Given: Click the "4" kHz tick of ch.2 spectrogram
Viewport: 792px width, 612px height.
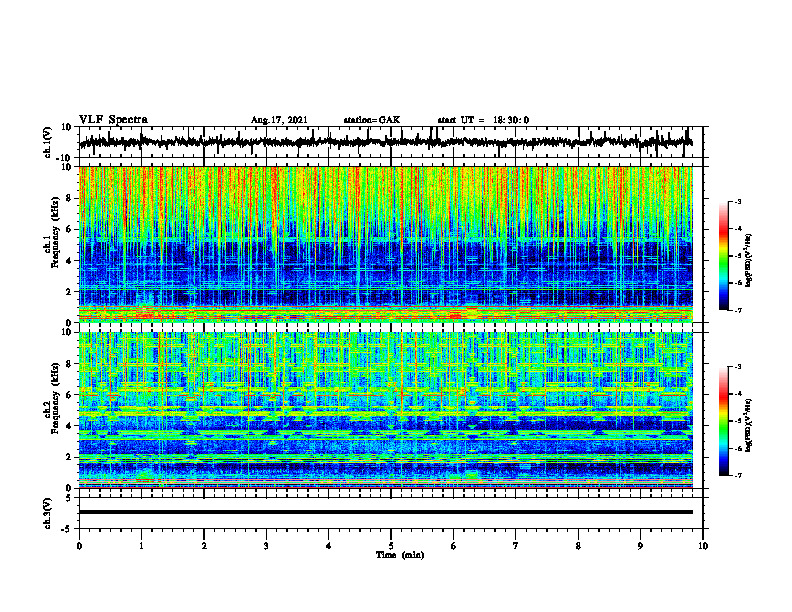Looking at the screenshot, I should pyautogui.click(x=70, y=426).
